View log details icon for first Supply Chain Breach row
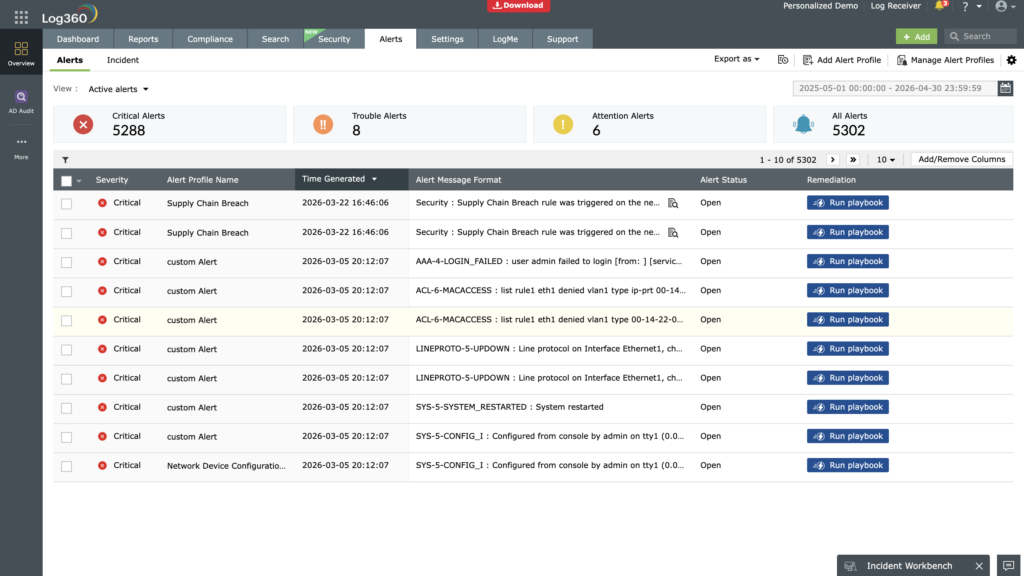Viewport: 1024px width, 576px height. [x=673, y=203]
